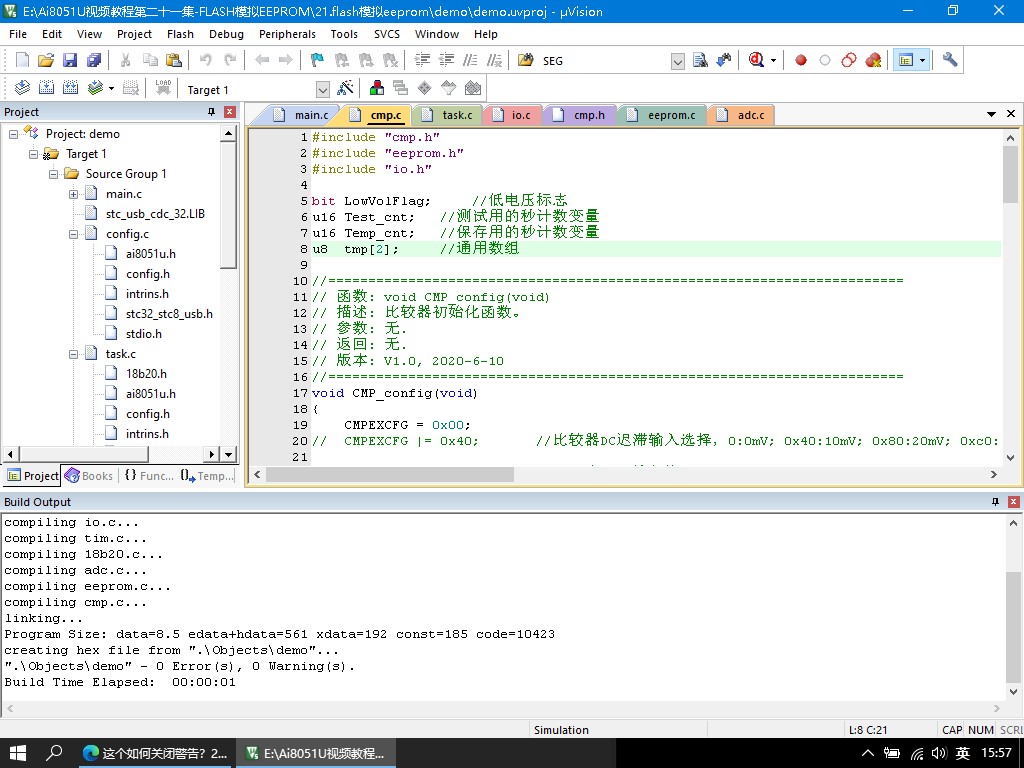Toggle window layout button in toolbar
This screenshot has height=768, width=1024.
tap(906, 60)
